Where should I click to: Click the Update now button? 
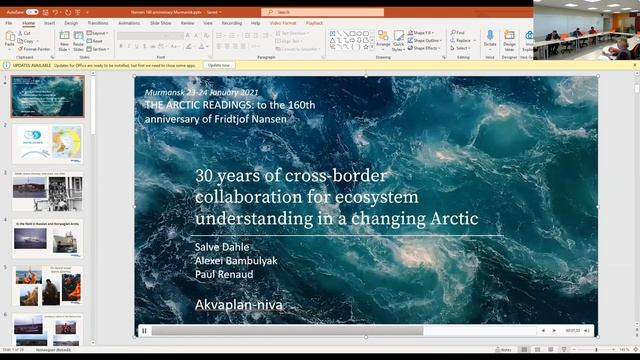[x=219, y=65]
